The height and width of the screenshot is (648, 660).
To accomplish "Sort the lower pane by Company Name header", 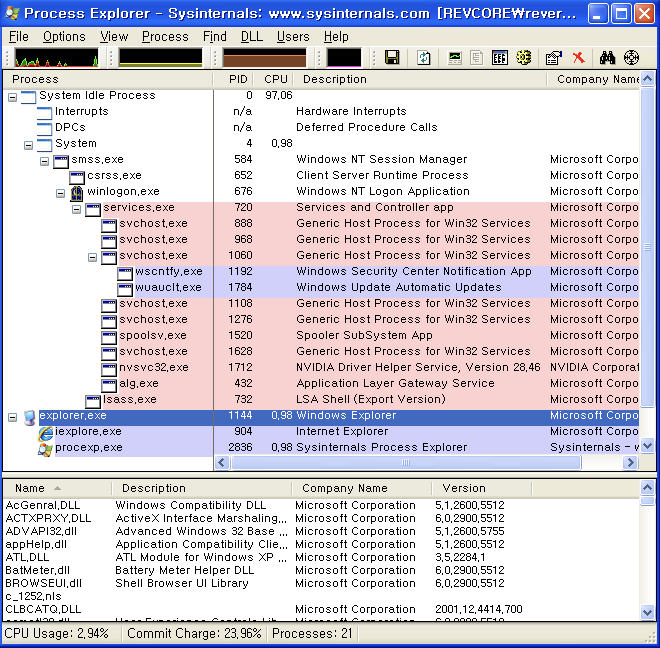I will coord(362,488).
